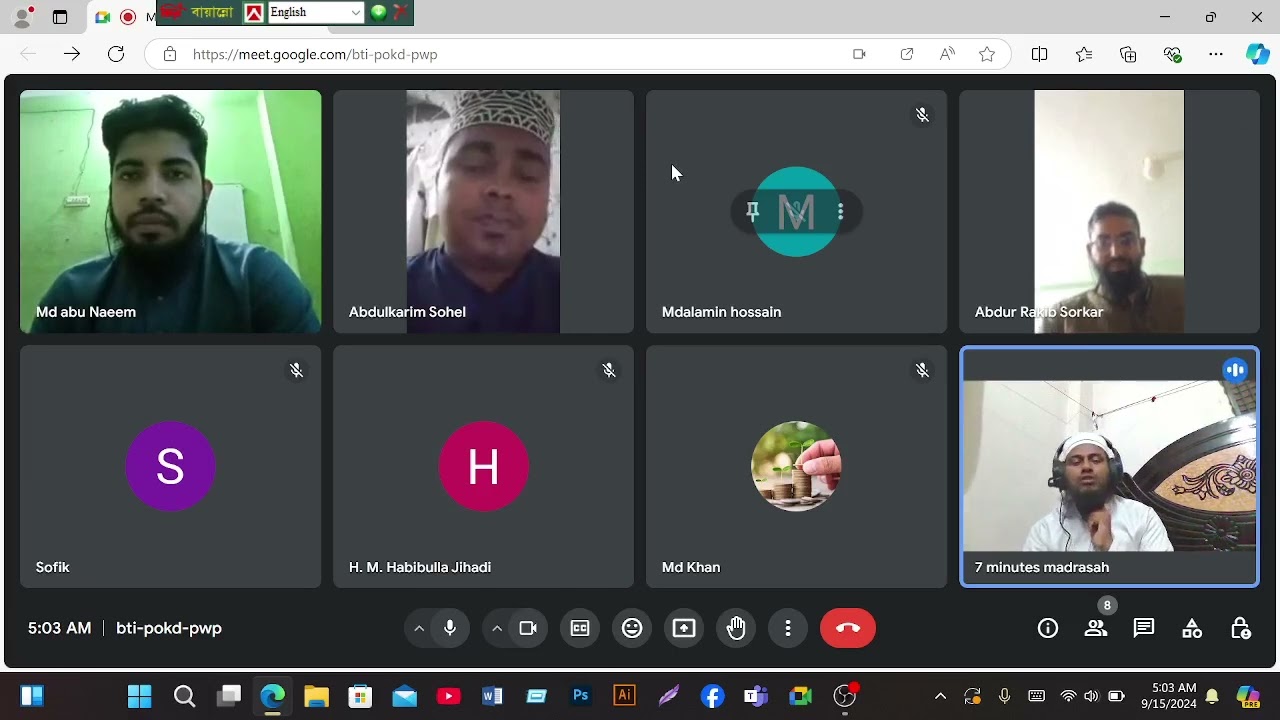Open File Explorer from the taskbar
Screen dimensions: 1280x720
[316, 696]
